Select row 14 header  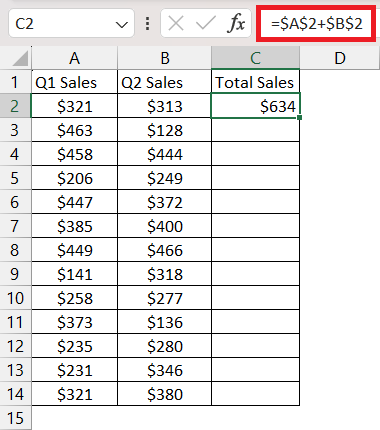pos(15,394)
